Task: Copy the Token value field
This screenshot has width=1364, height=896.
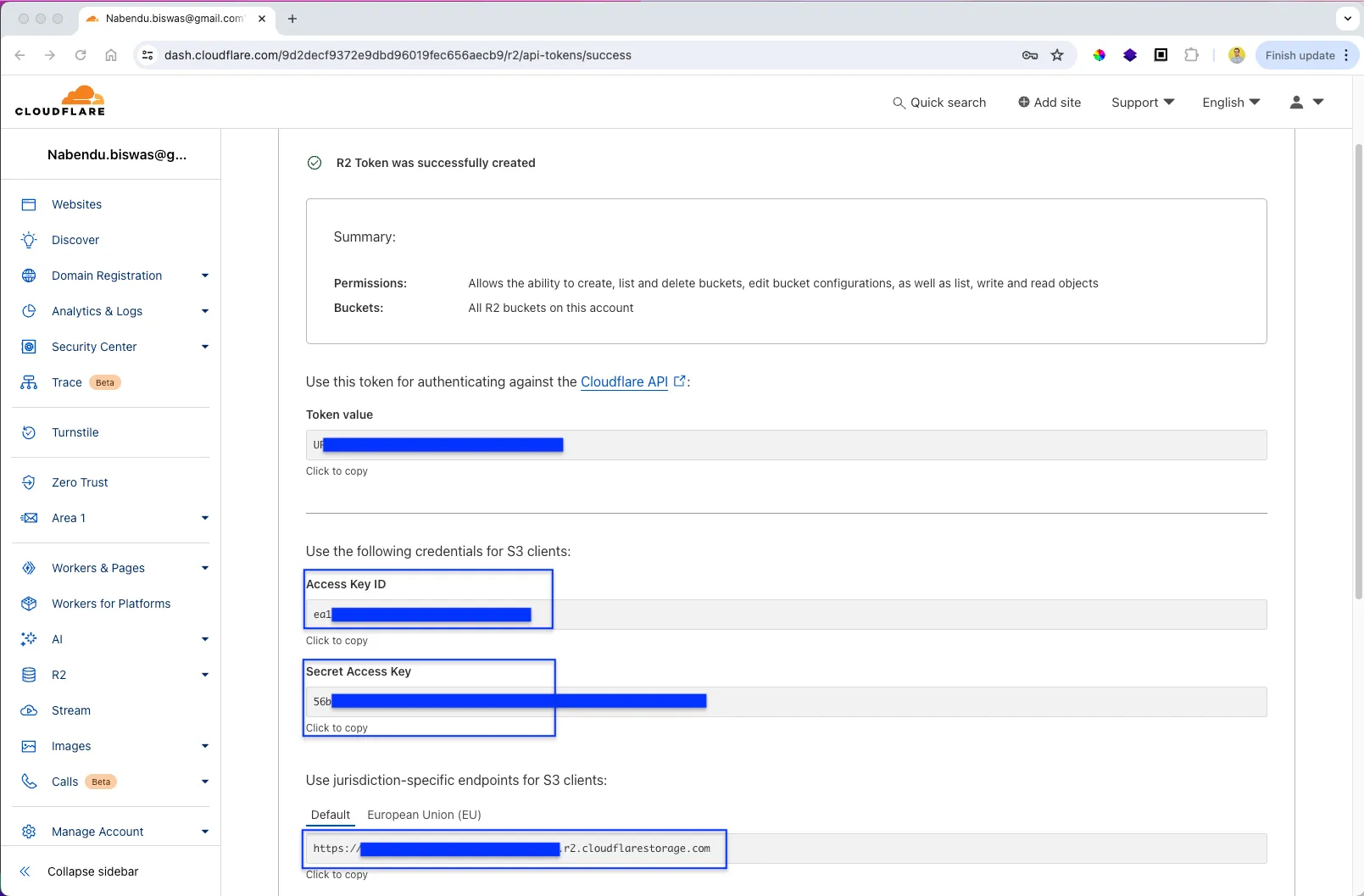Action: [x=786, y=445]
